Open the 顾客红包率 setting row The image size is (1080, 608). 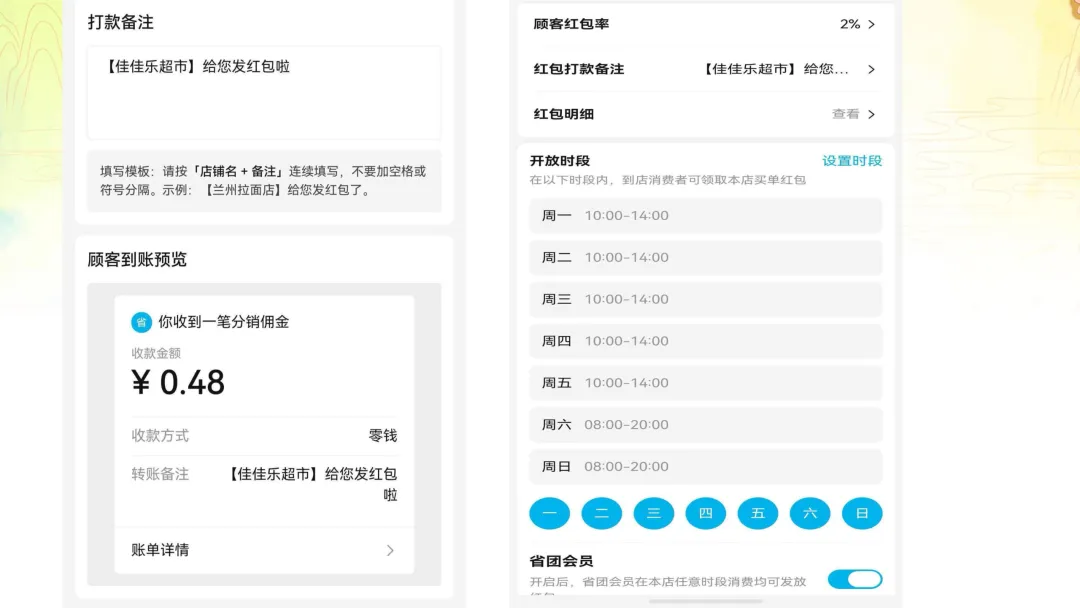[705, 24]
